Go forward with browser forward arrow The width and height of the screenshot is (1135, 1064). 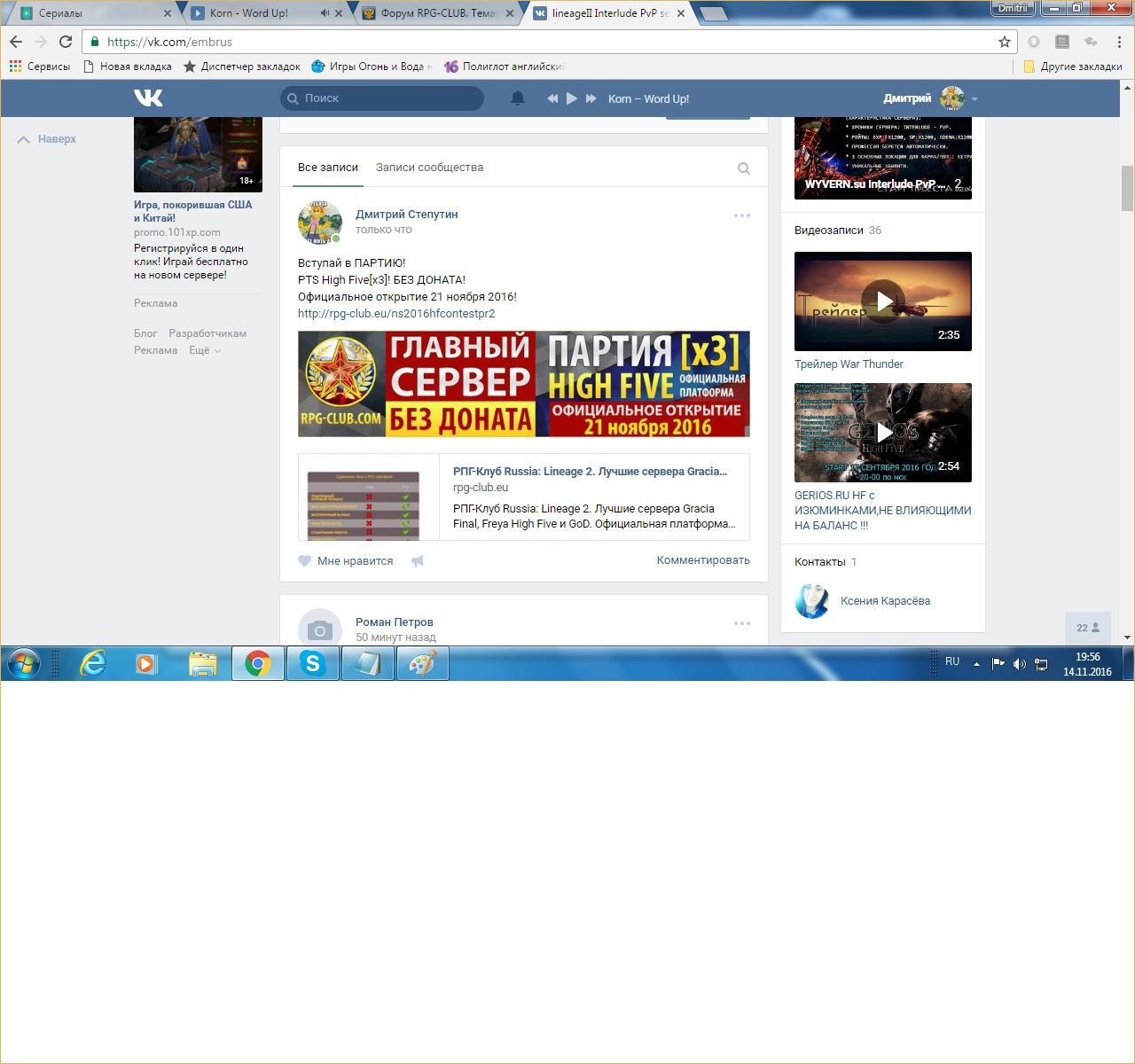point(41,42)
